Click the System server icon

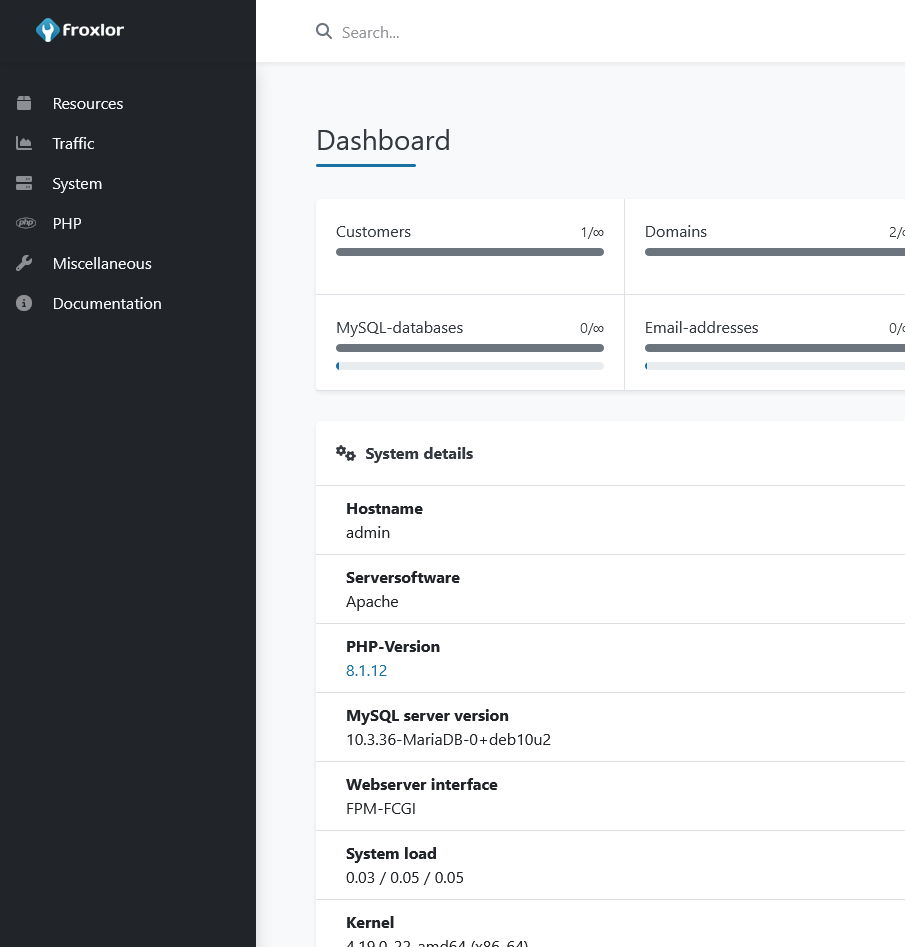coord(24,183)
